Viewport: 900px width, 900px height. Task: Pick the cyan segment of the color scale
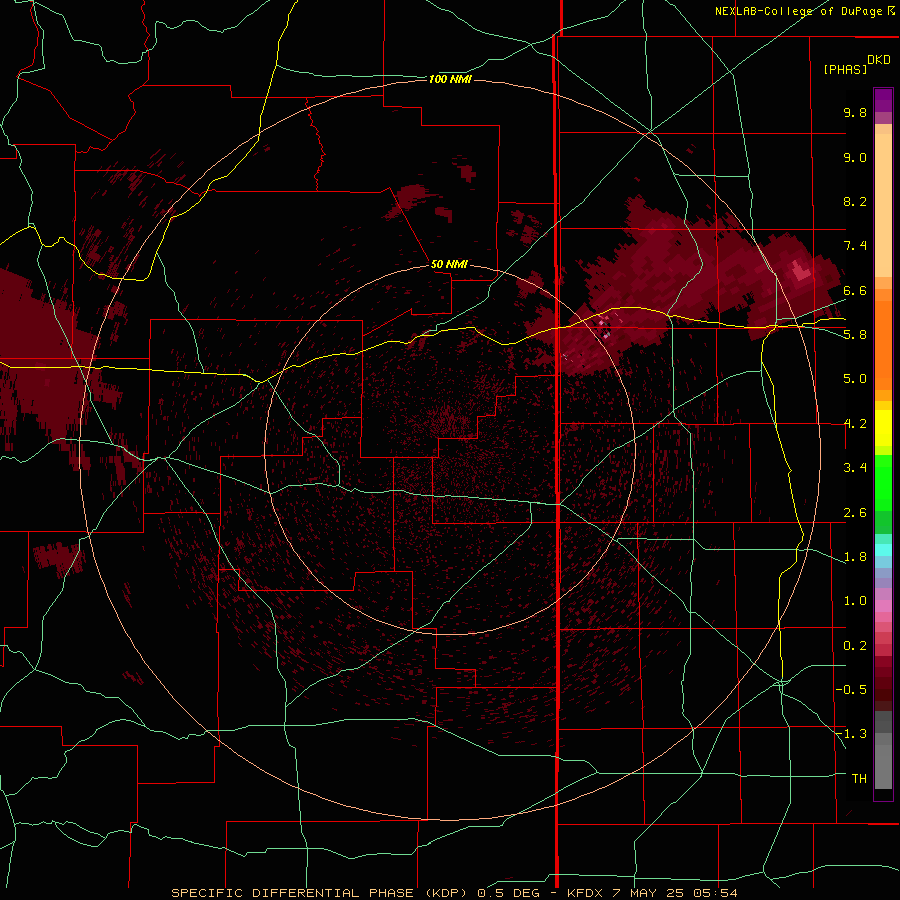click(x=883, y=550)
